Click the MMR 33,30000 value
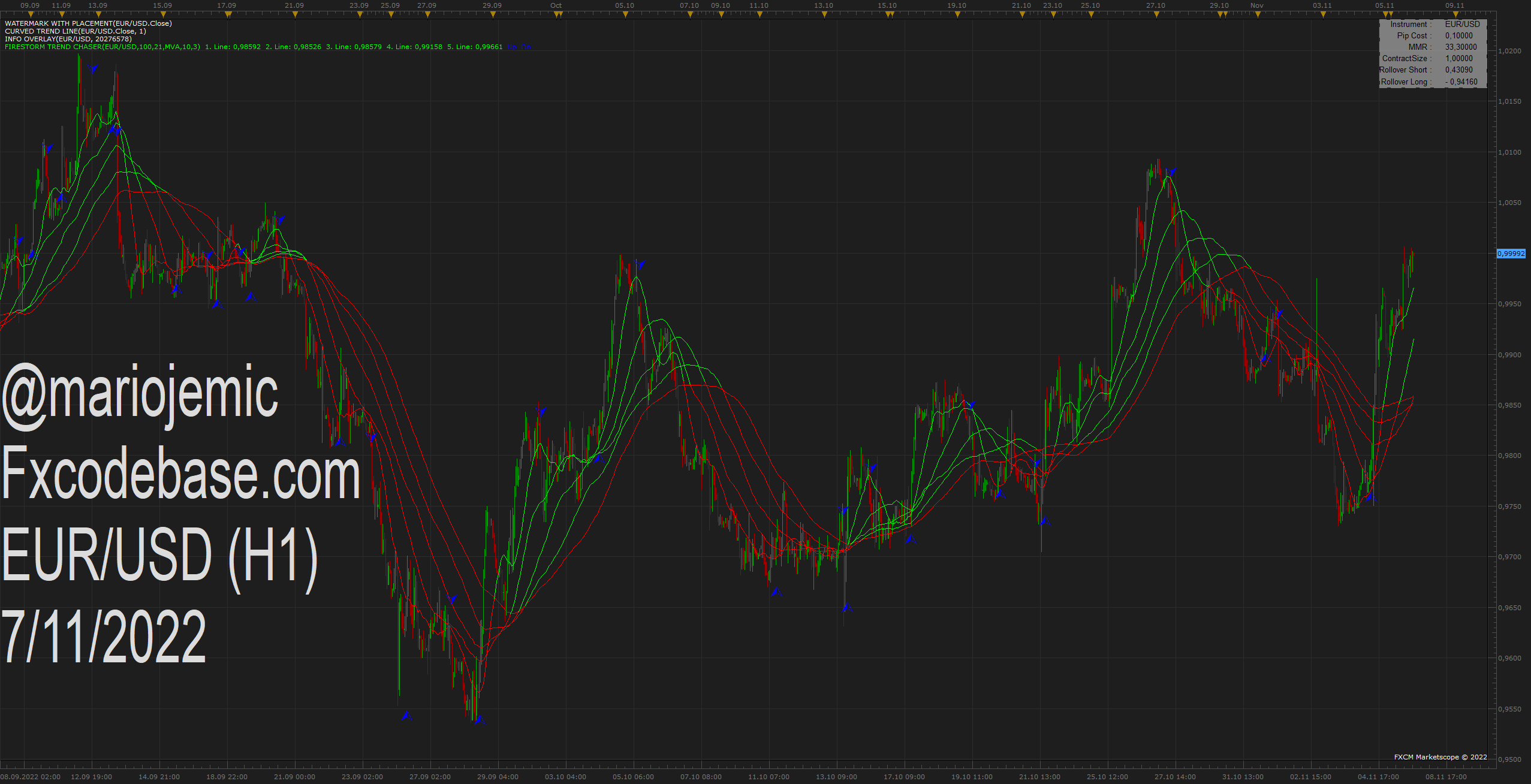The image size is (1531, 784). point(1461,47)
